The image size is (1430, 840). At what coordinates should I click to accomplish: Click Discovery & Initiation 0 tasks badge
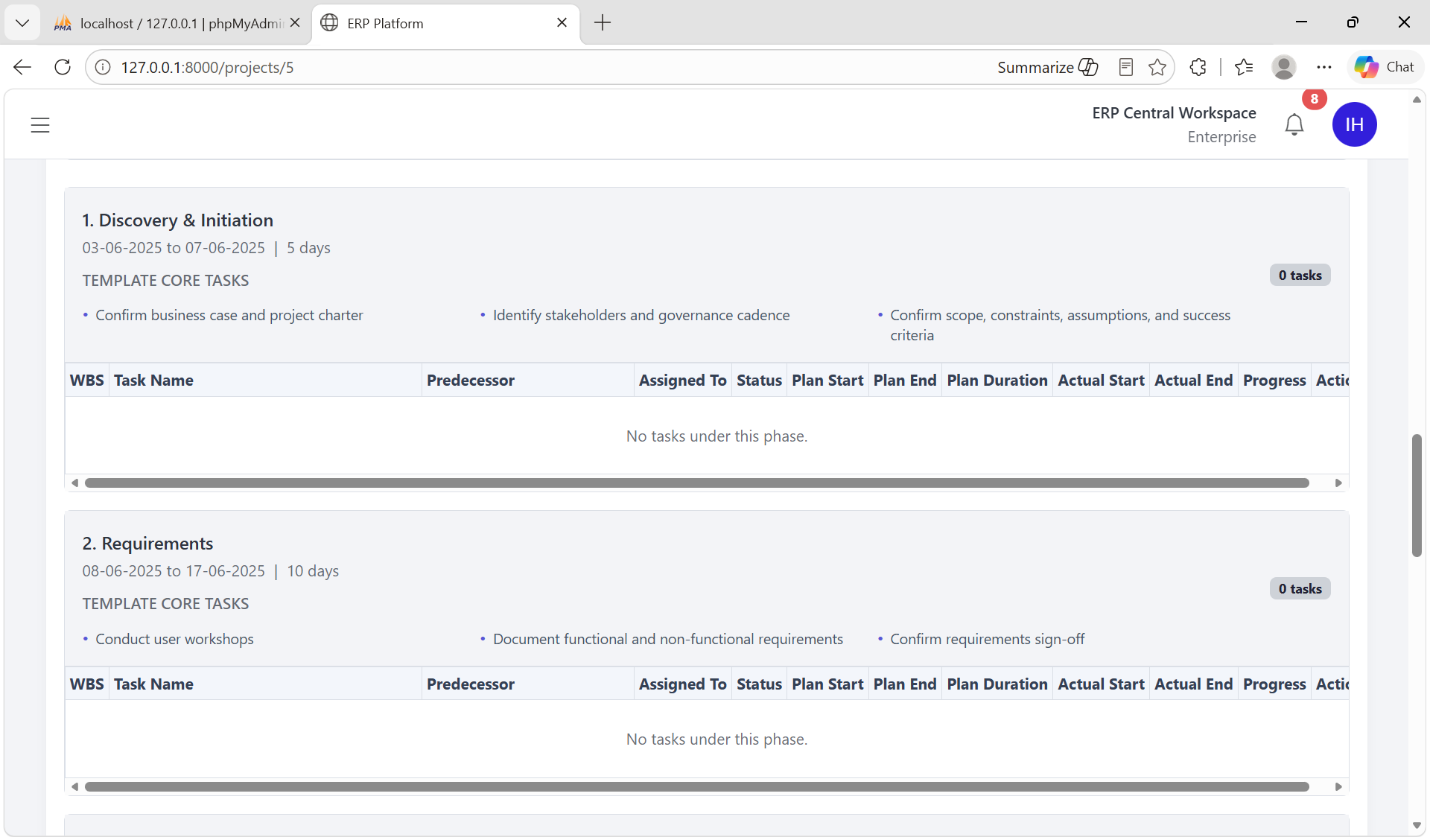click(1300, 276)
